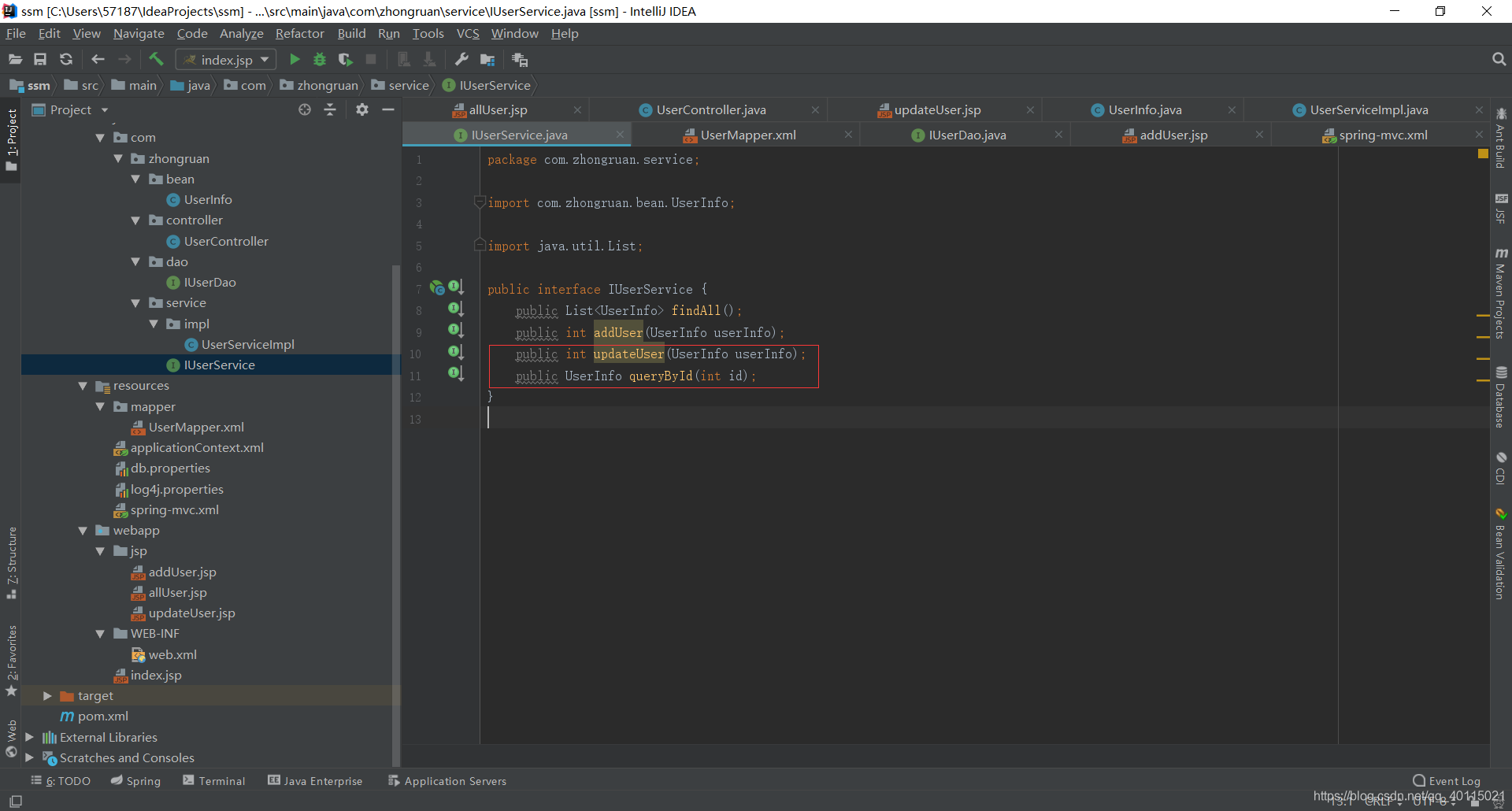
Task: Toggle the Z: Structure side panel
Action: click(11, 562)
